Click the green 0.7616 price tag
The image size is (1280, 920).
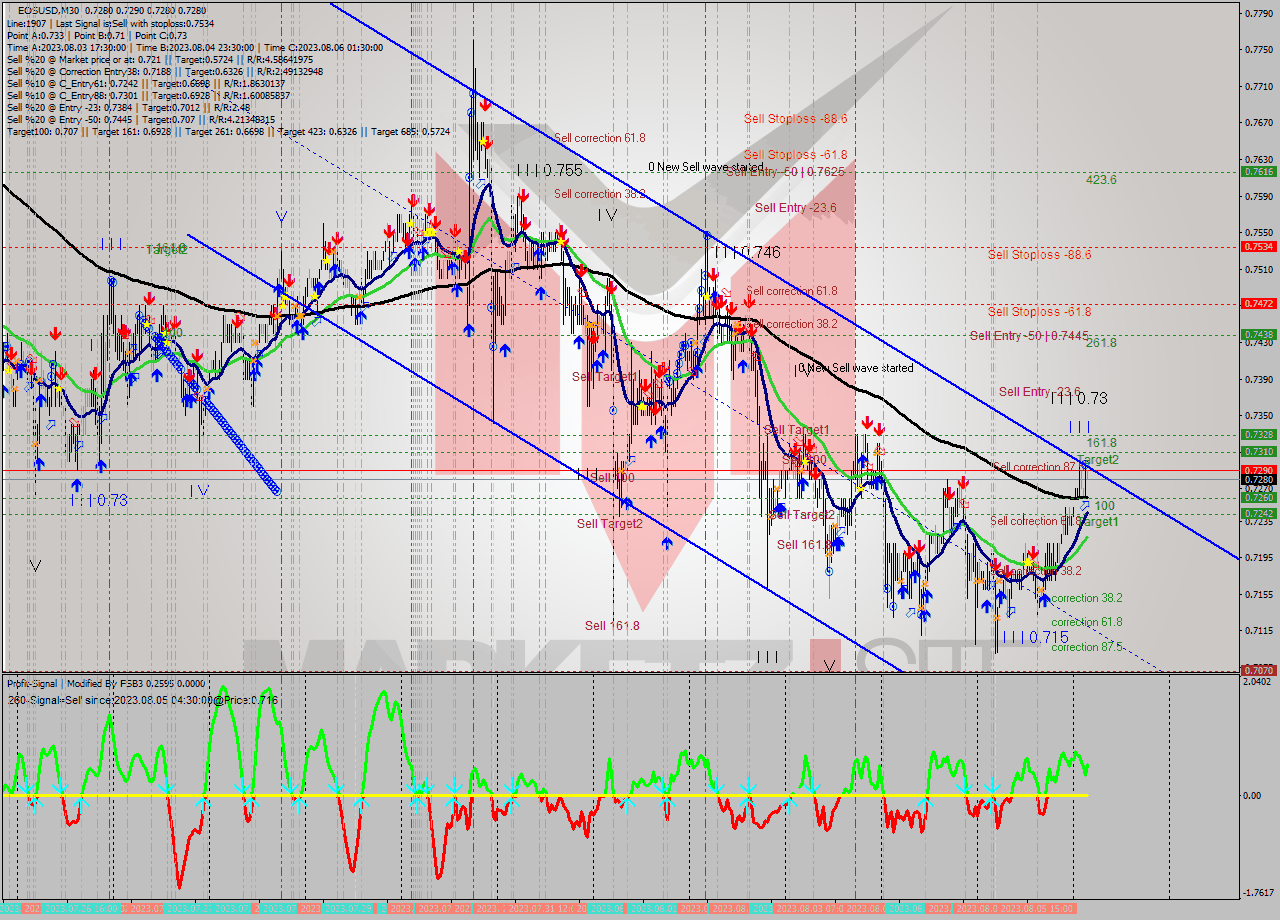pyautogui.click(x=1258, y=171)
